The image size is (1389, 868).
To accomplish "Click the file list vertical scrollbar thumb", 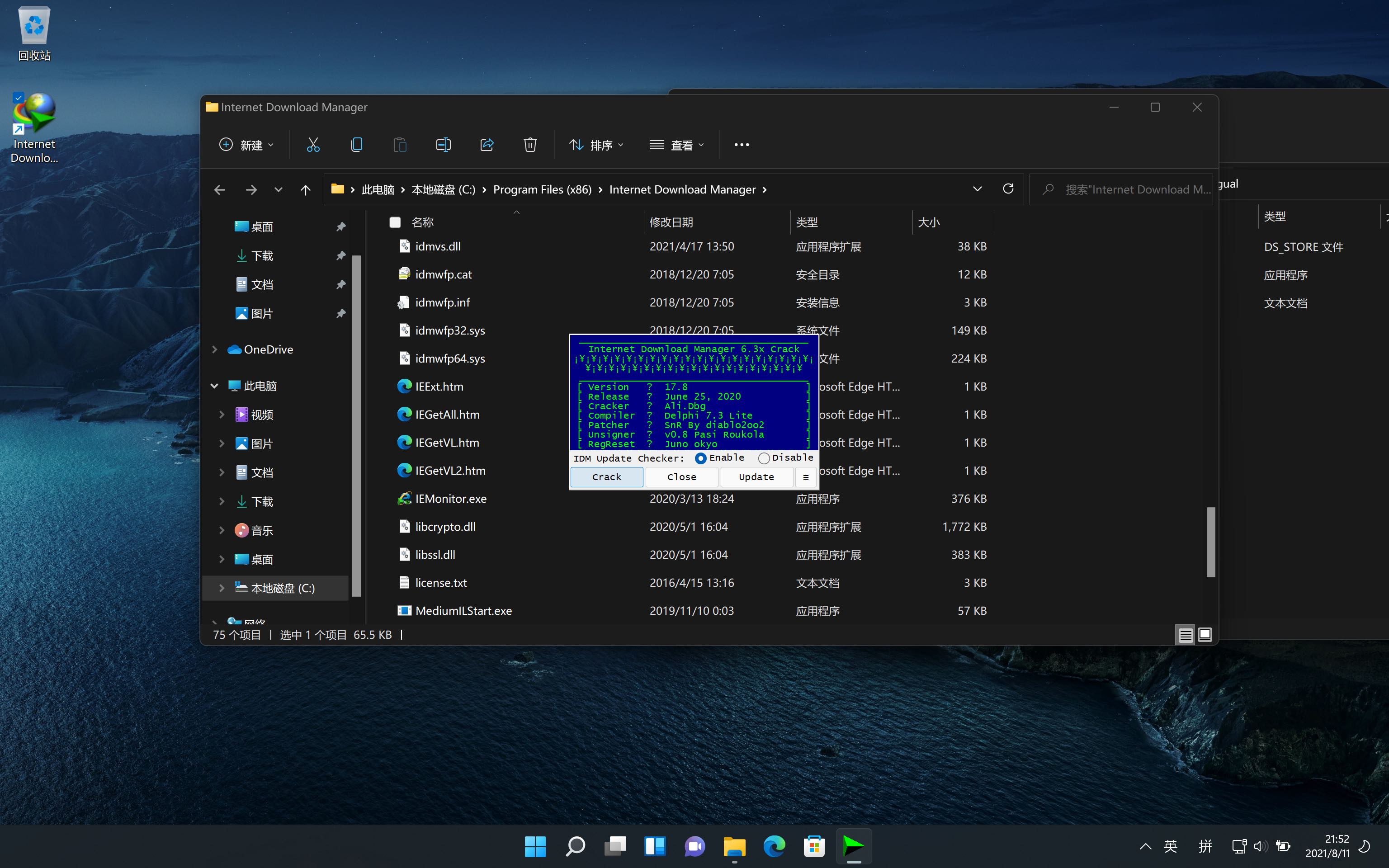I will click(1210, 541).
